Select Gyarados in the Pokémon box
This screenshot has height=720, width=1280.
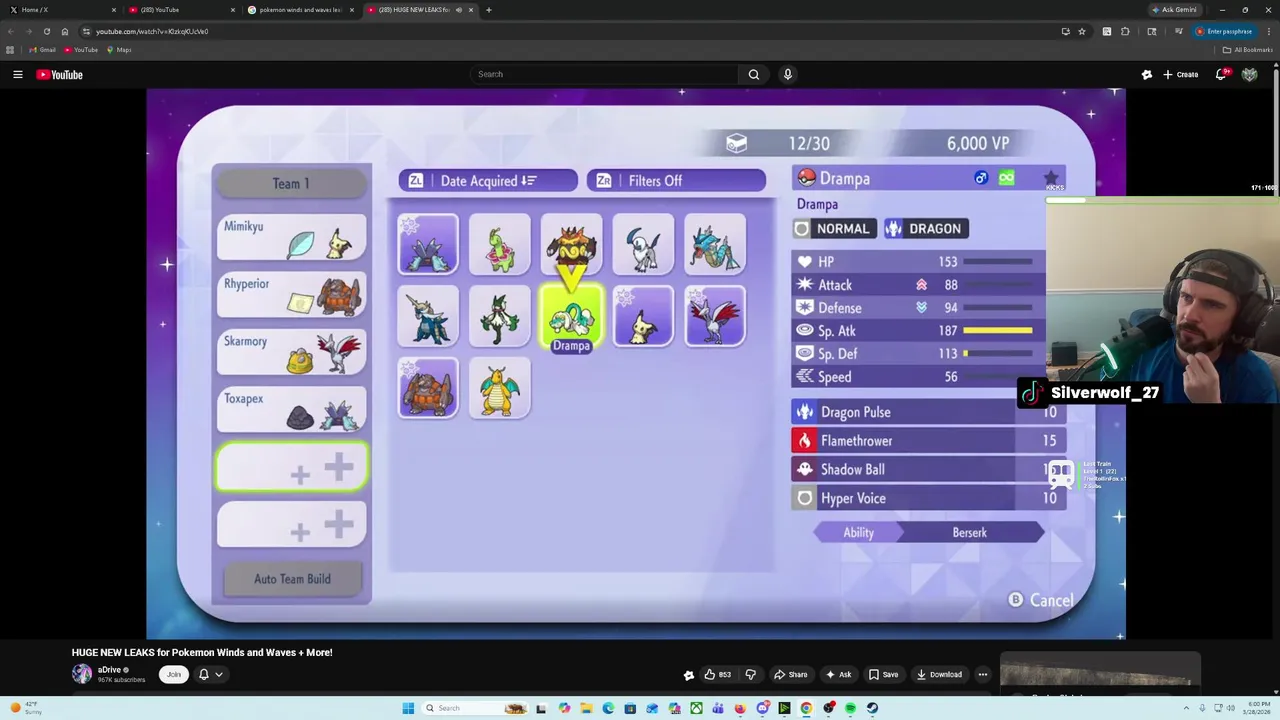tap(715, 245)
